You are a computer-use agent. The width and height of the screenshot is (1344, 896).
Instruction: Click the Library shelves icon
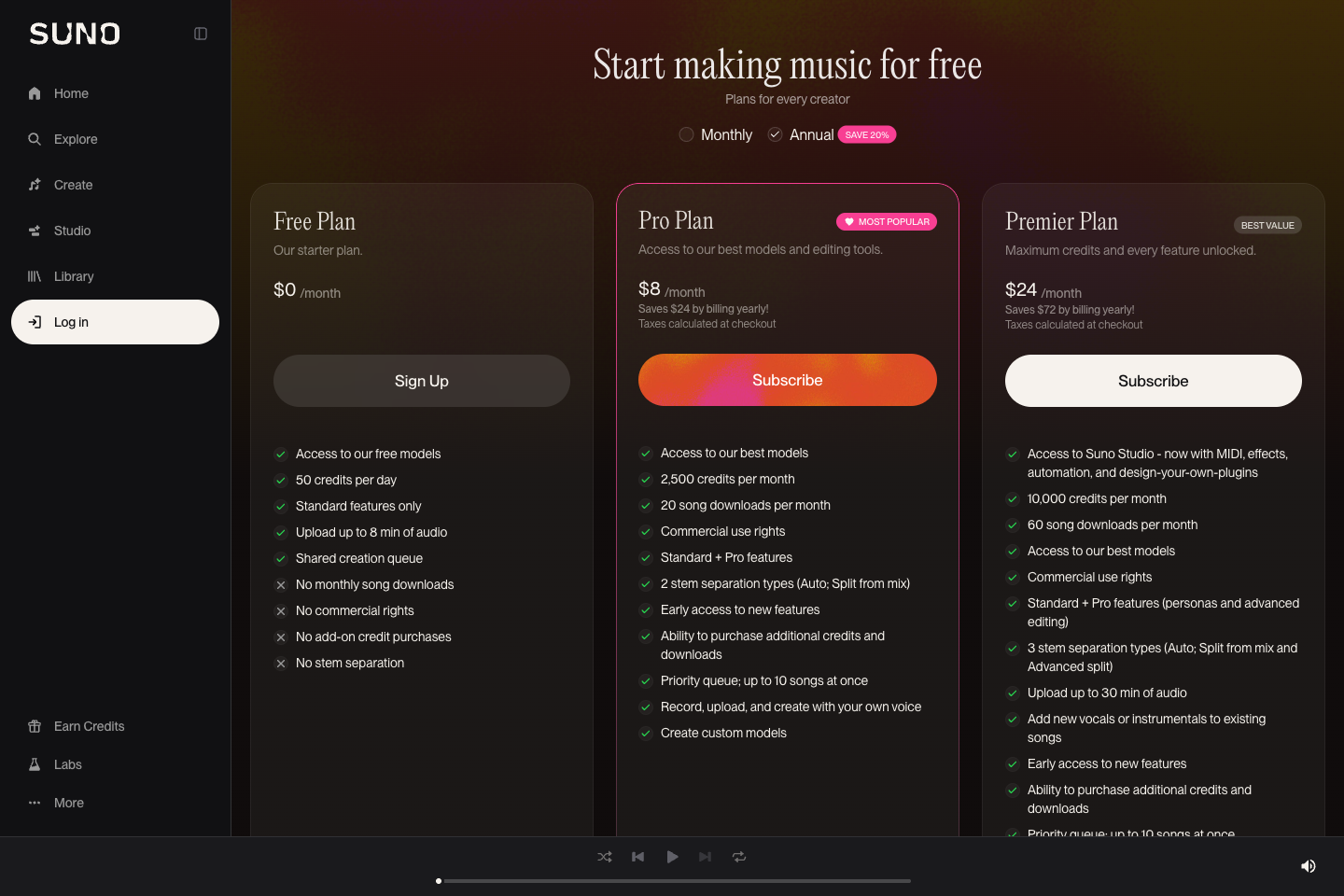click(x=35, y=276)
